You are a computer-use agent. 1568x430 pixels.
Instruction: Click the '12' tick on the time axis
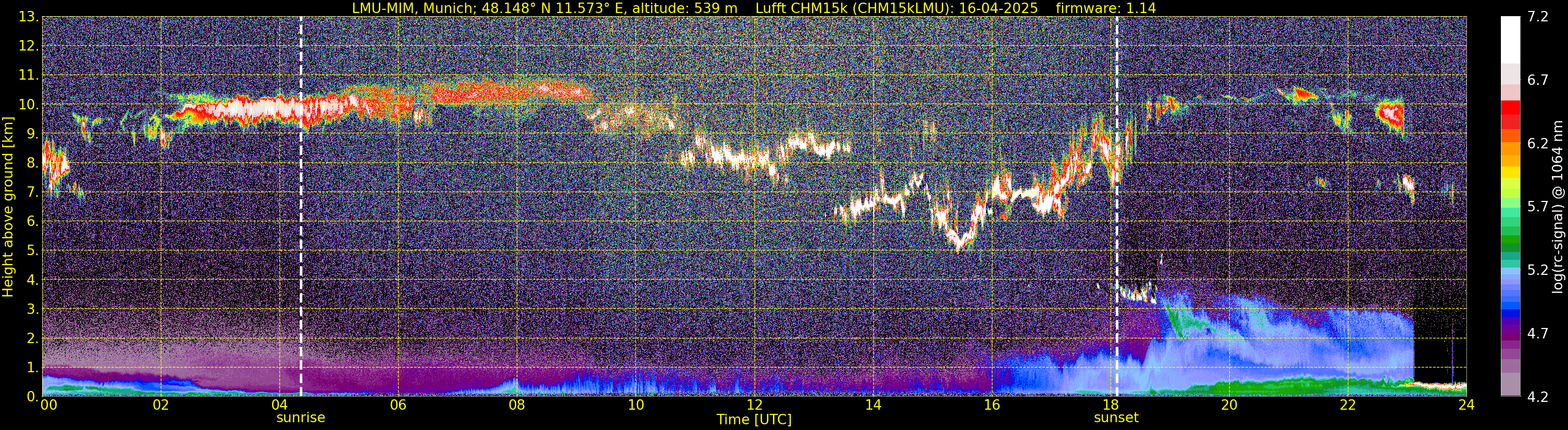click(754, 405)
